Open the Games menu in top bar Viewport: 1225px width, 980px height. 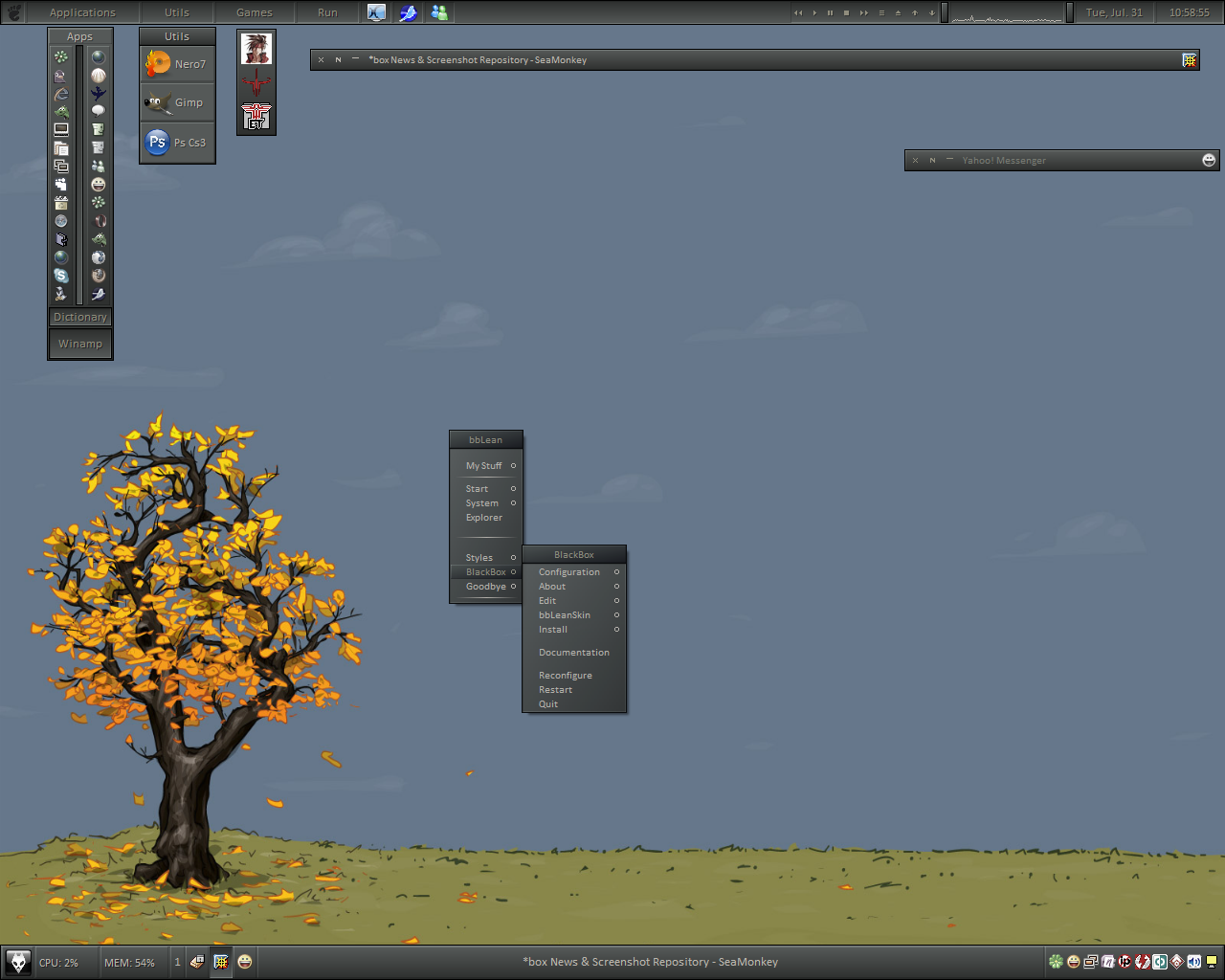pyautogui.click(x=255, y=12)
